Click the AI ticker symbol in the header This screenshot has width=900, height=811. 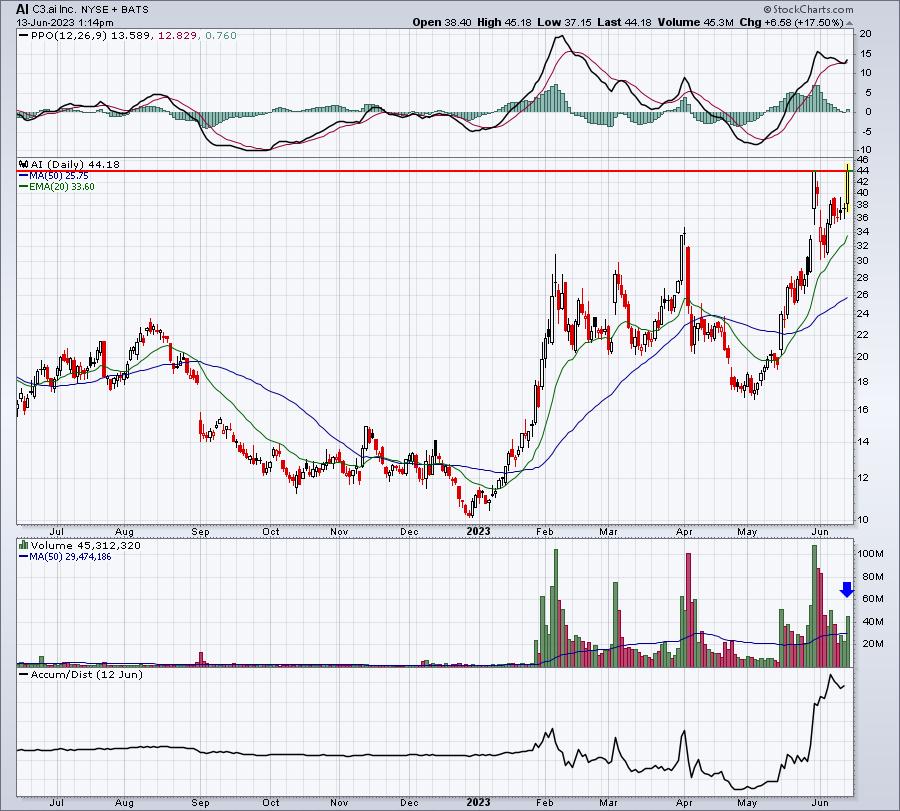21,9
